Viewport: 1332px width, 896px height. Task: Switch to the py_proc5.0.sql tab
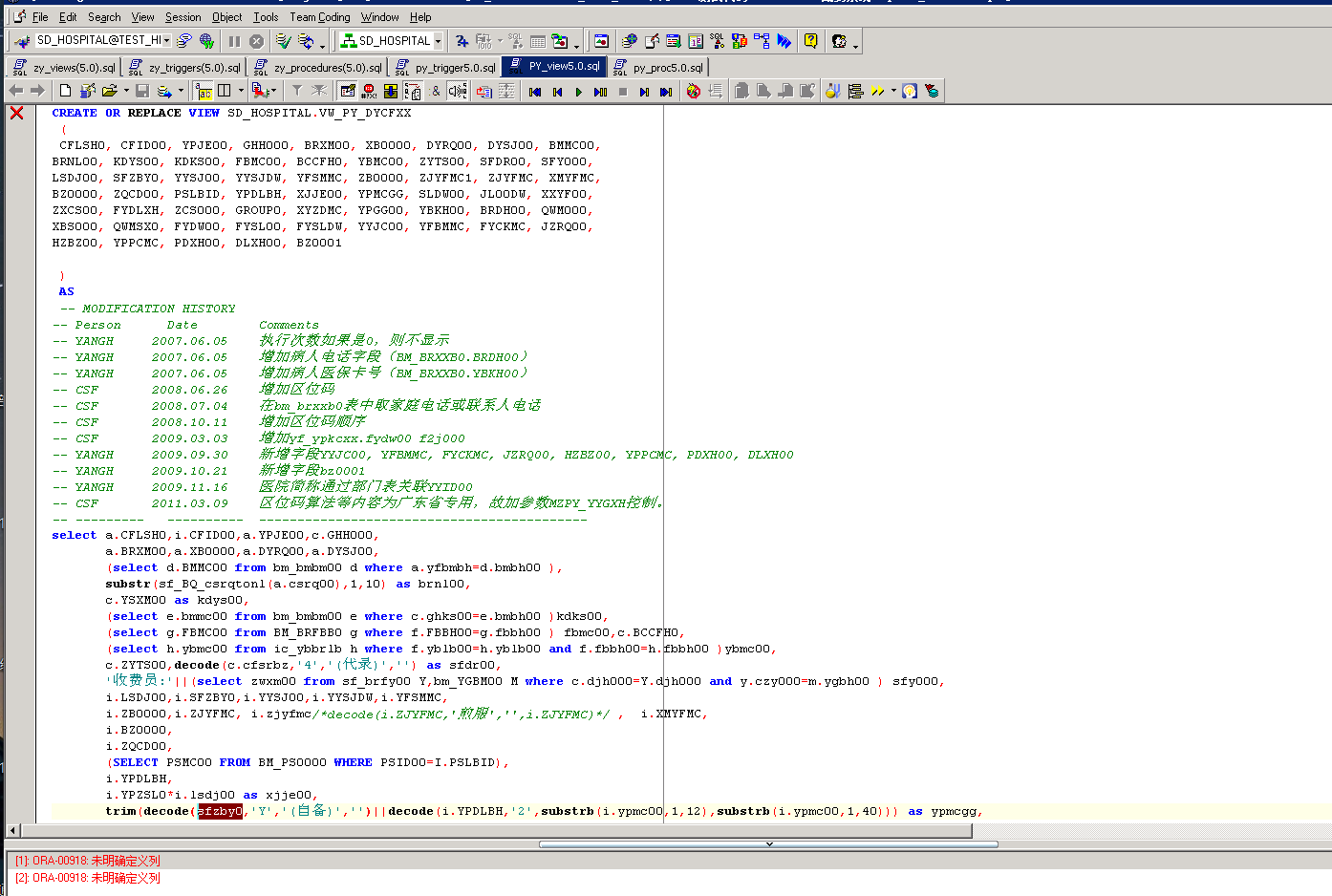coord(667,68)
